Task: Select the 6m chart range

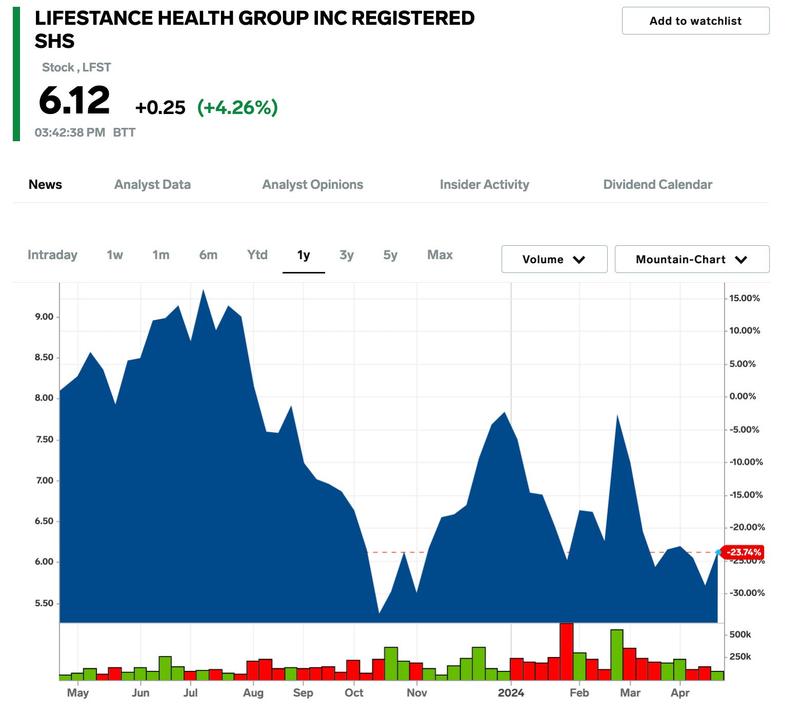Action: [208, 255]
